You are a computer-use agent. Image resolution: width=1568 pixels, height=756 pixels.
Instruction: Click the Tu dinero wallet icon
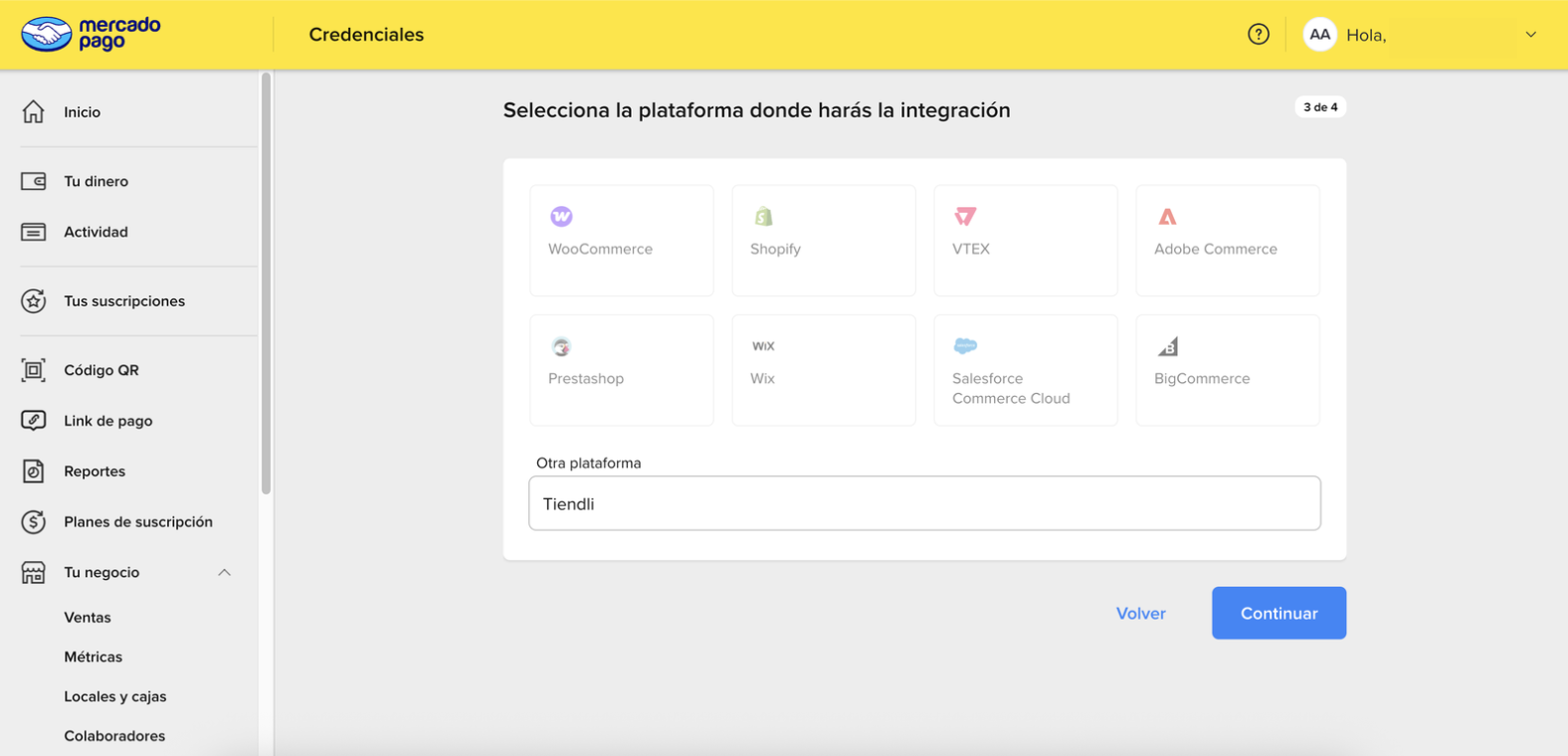tap(34, 181)
